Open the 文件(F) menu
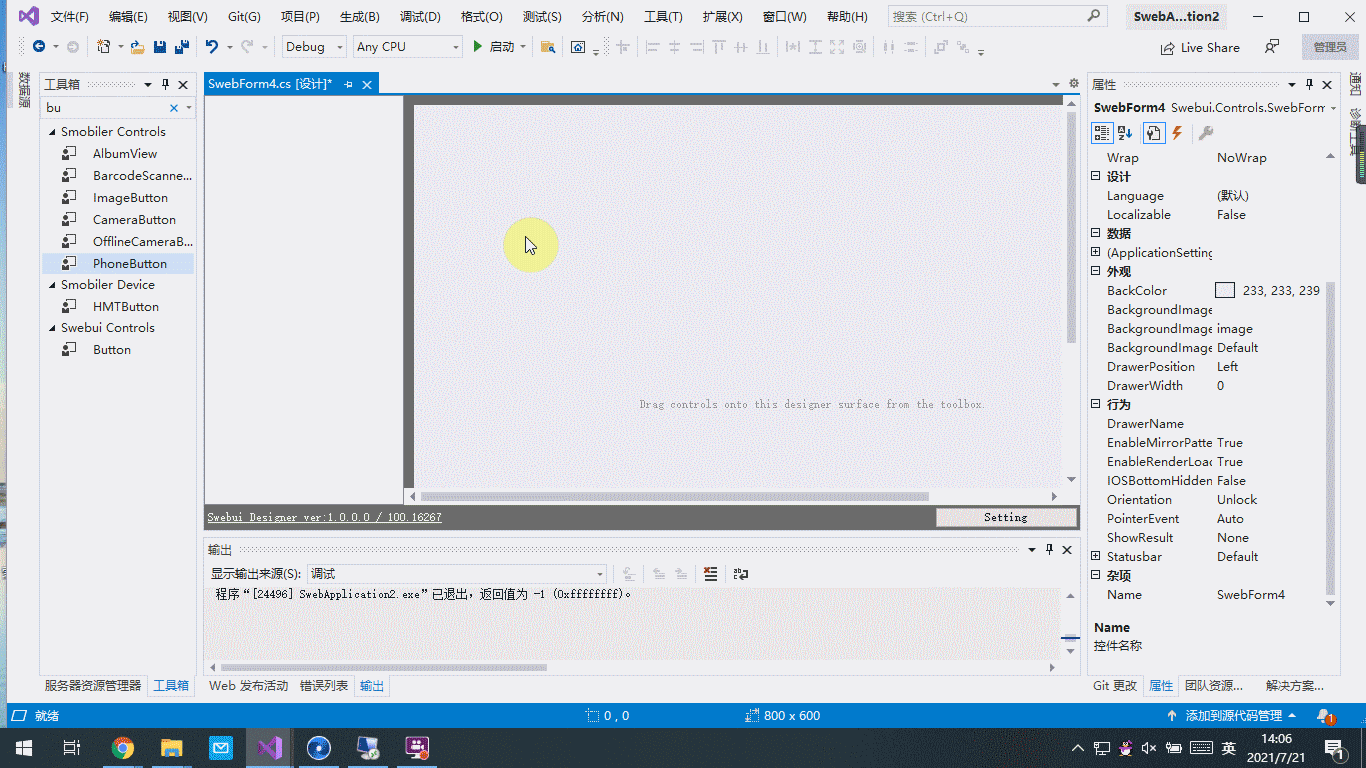The height and width of the screenshot is (768, 1366). coord(70,17)
